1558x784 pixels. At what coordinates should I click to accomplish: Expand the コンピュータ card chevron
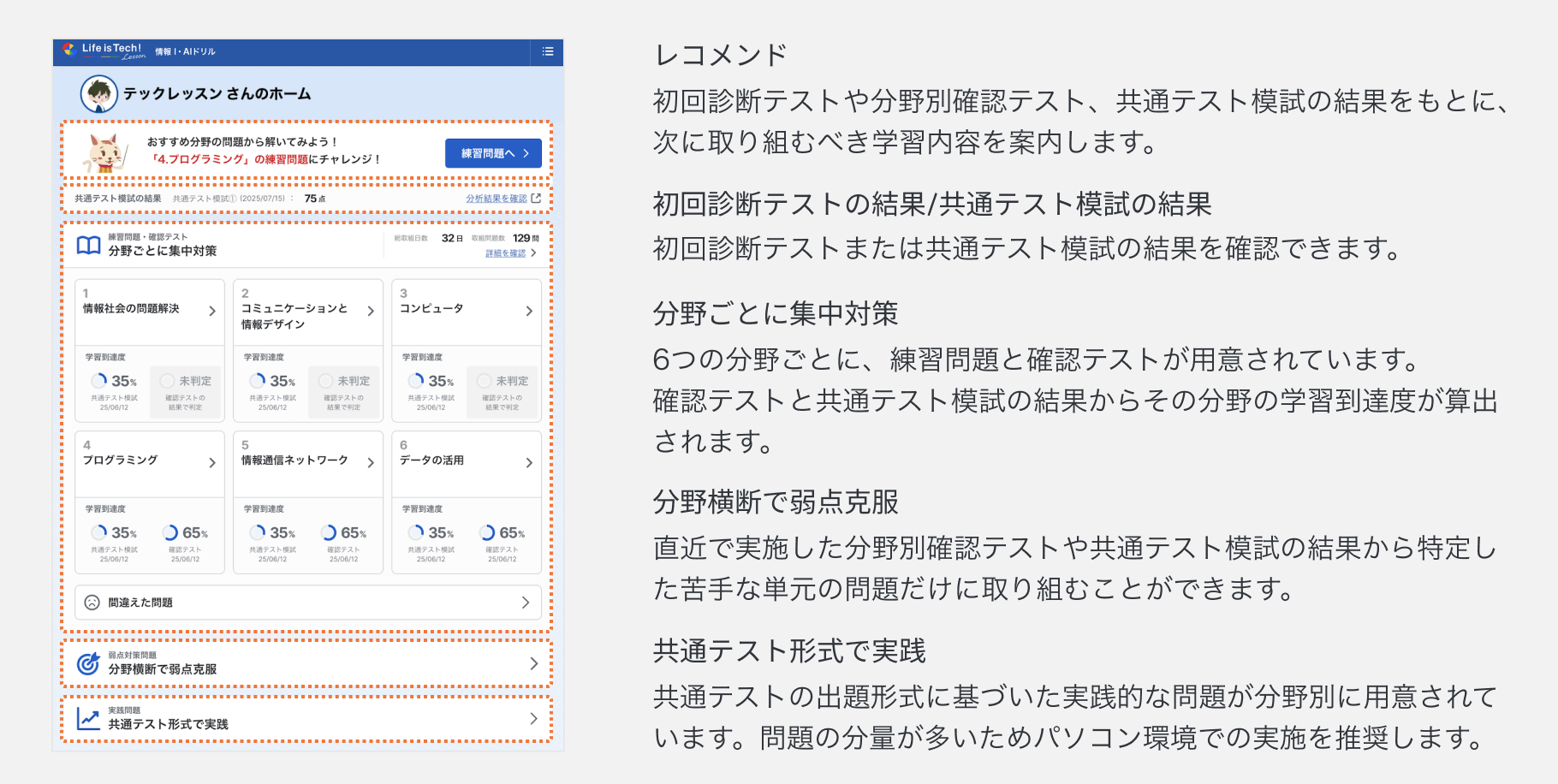coord(529,312)
